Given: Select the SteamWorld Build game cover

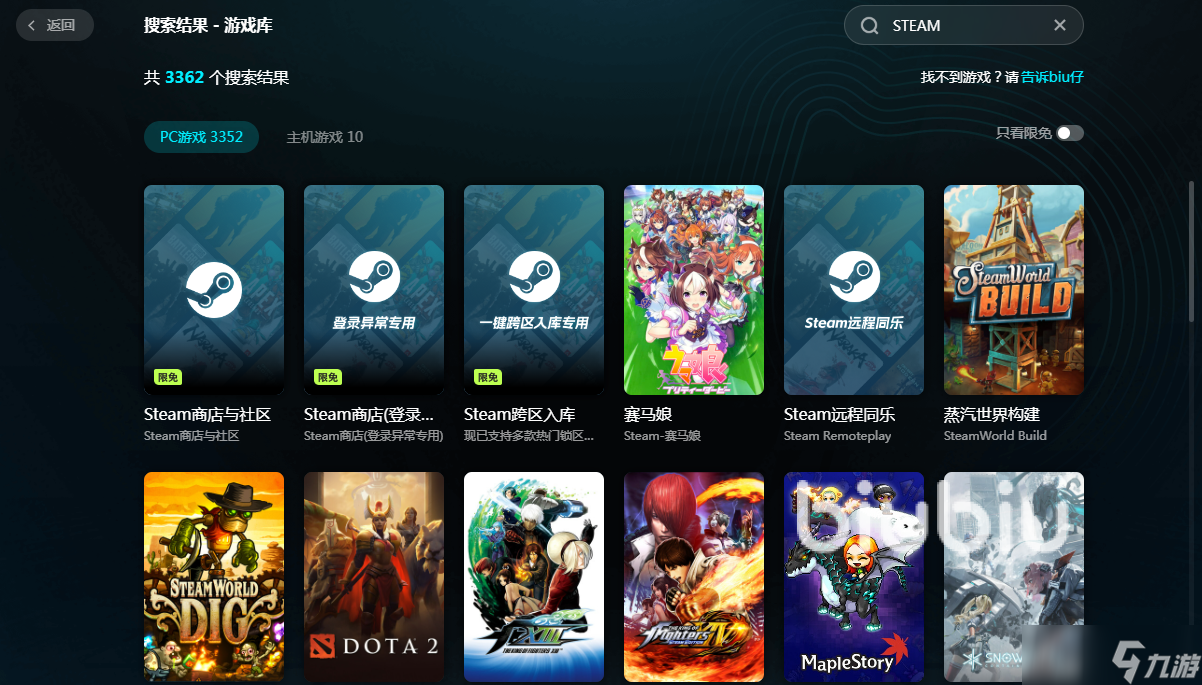Looking at the screenshot, I should (1014, 290).
